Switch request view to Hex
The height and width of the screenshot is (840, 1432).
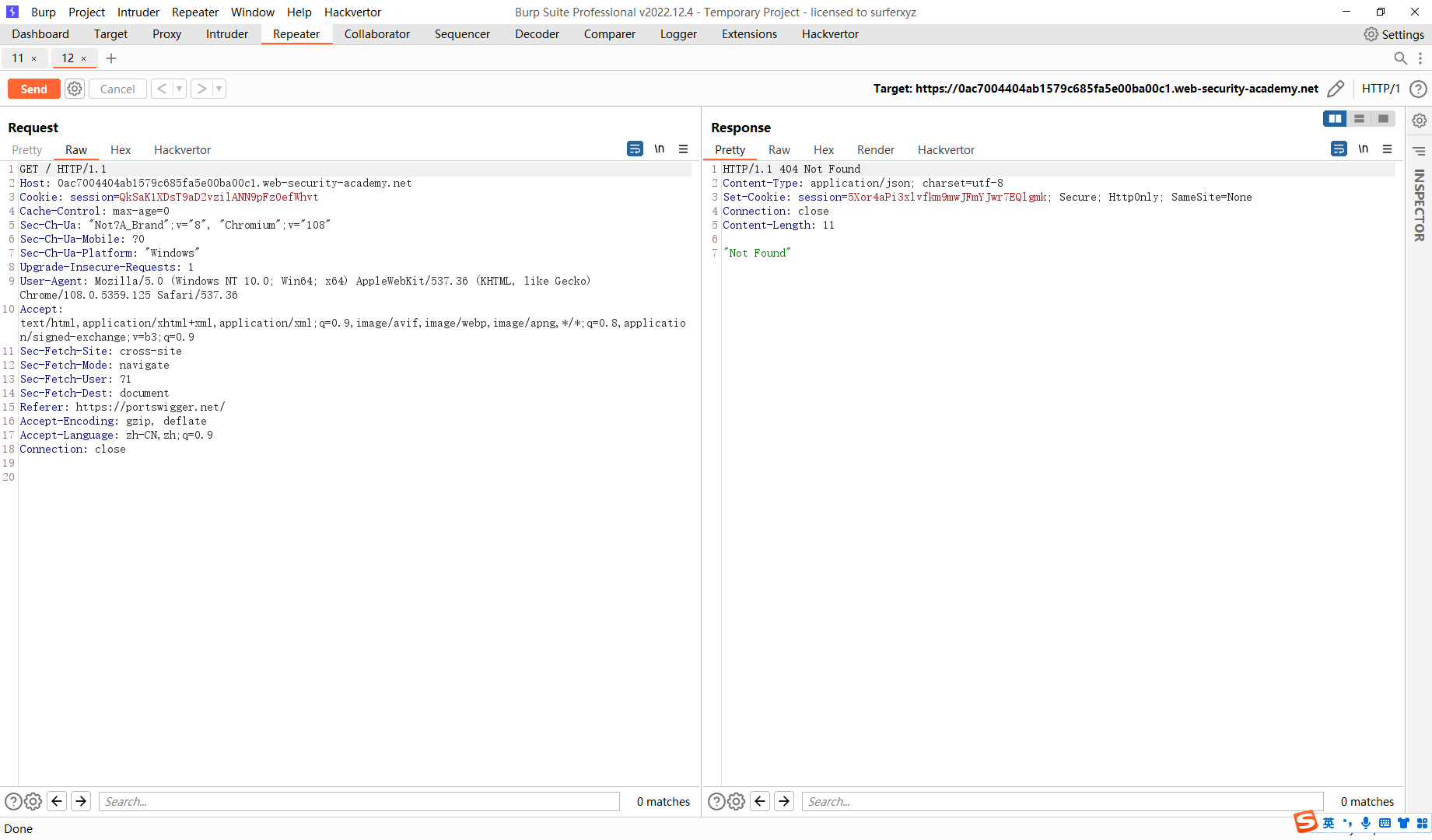click(121, 150)
